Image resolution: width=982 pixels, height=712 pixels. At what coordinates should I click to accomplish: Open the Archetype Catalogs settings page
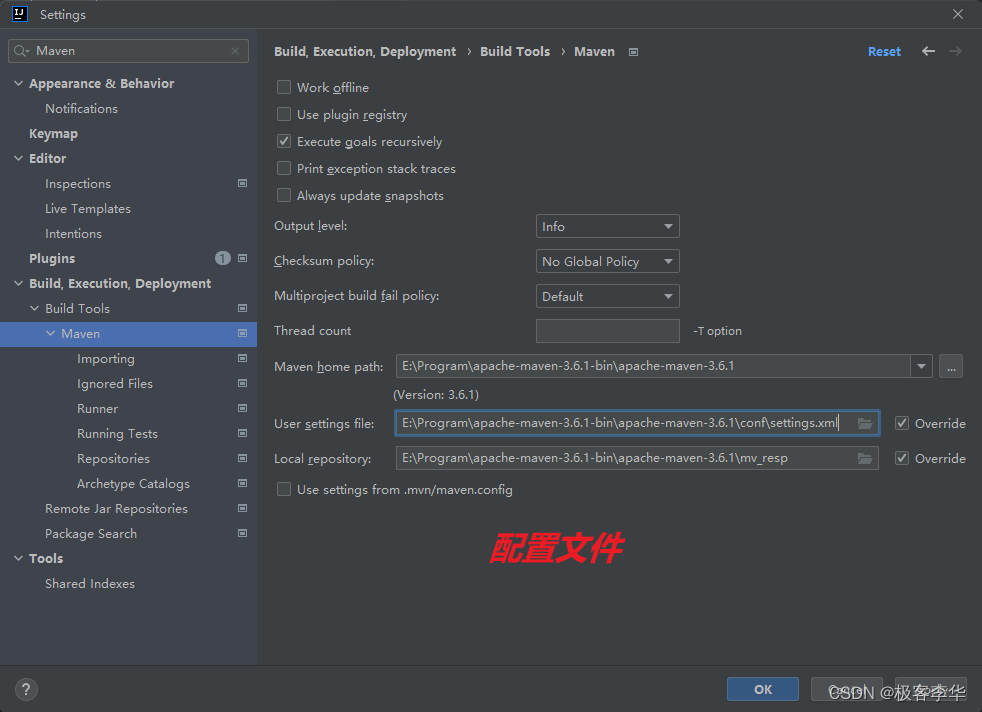[133, 483]
